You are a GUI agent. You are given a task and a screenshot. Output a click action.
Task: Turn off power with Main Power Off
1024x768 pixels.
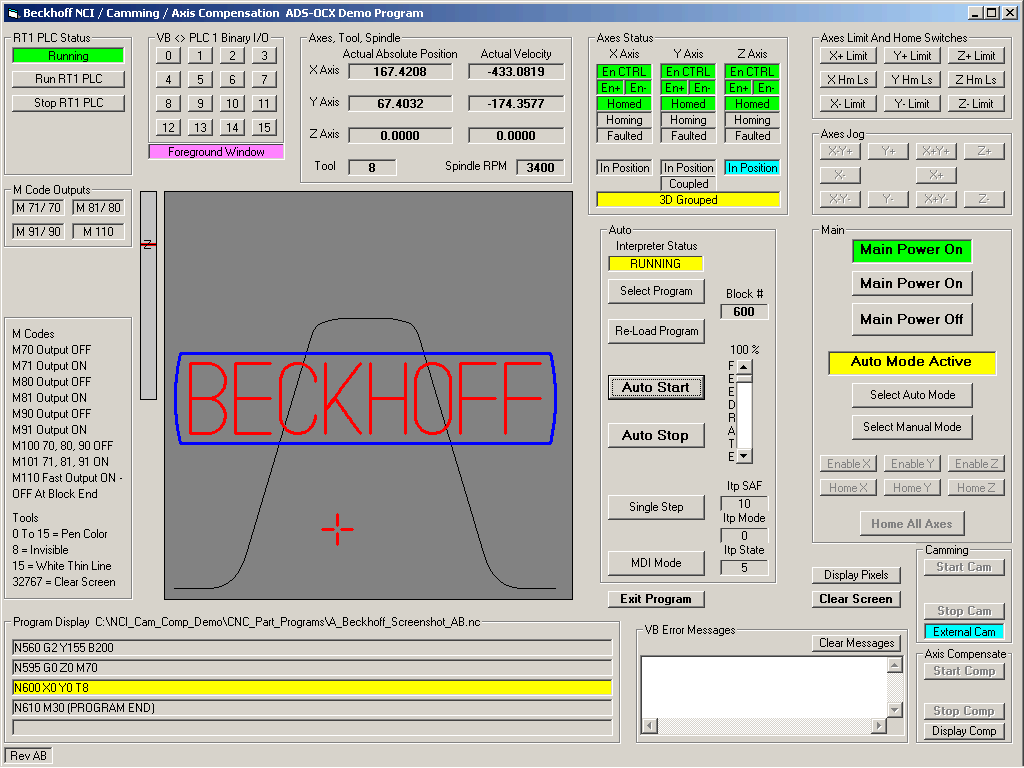pos(912,319)
